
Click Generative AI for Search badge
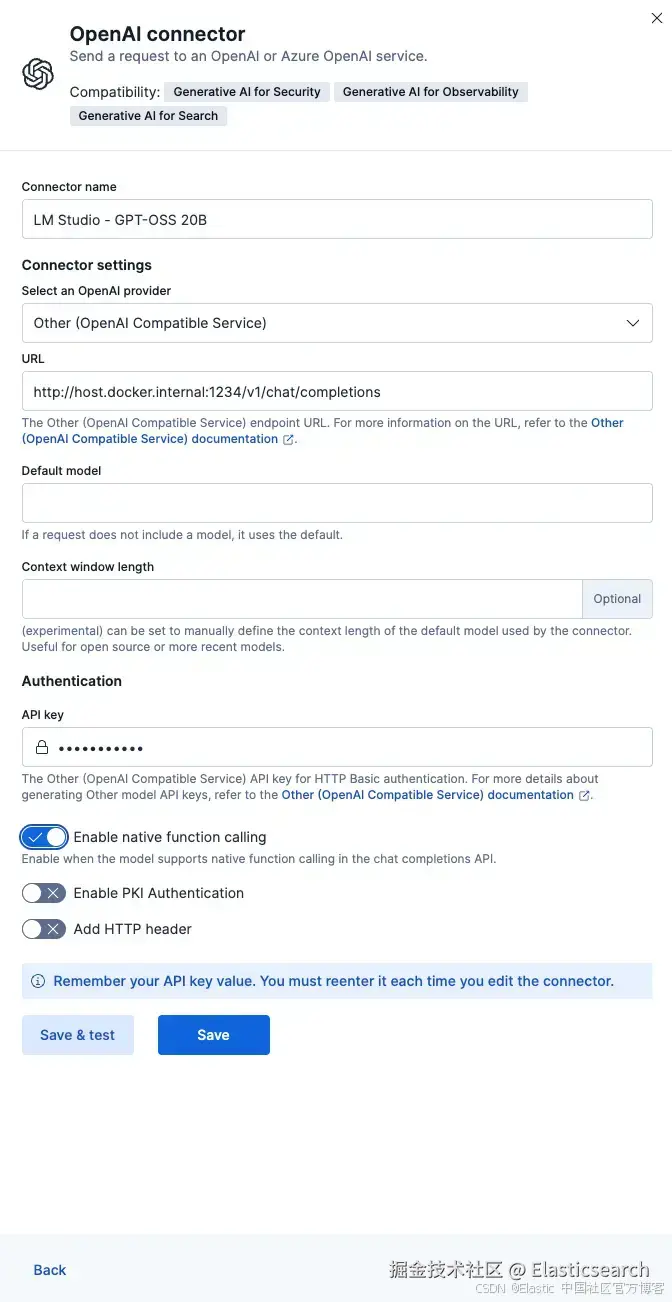click(x=148, y=116)
